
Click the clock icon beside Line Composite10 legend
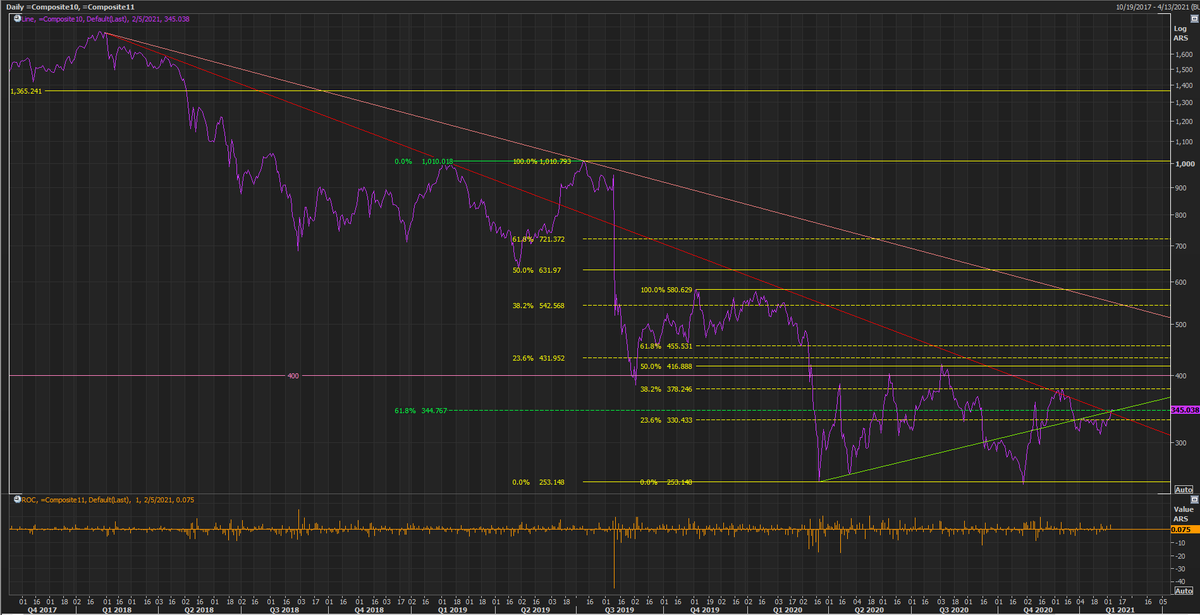(x=18, y=18)
